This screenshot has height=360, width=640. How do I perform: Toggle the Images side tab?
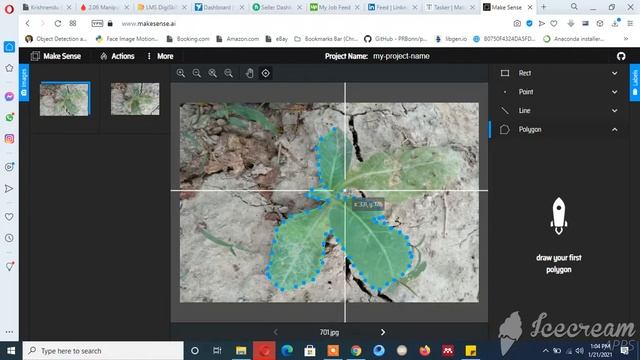[x=24, y=82]
